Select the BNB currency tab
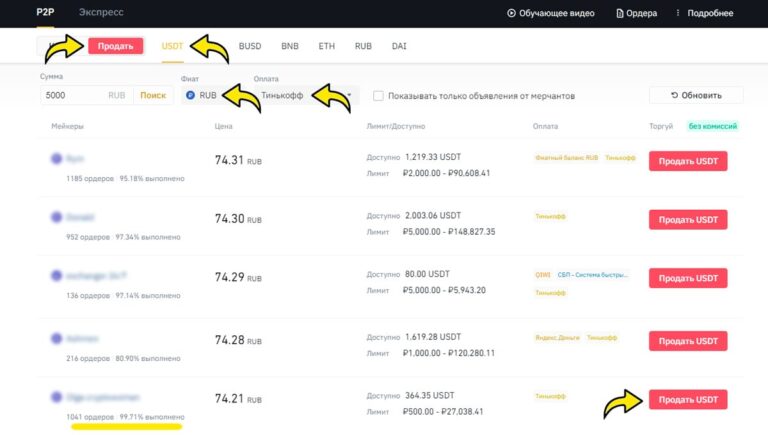Image resolution: width=768 pixels, height=435 pixels. pos(290,46)
